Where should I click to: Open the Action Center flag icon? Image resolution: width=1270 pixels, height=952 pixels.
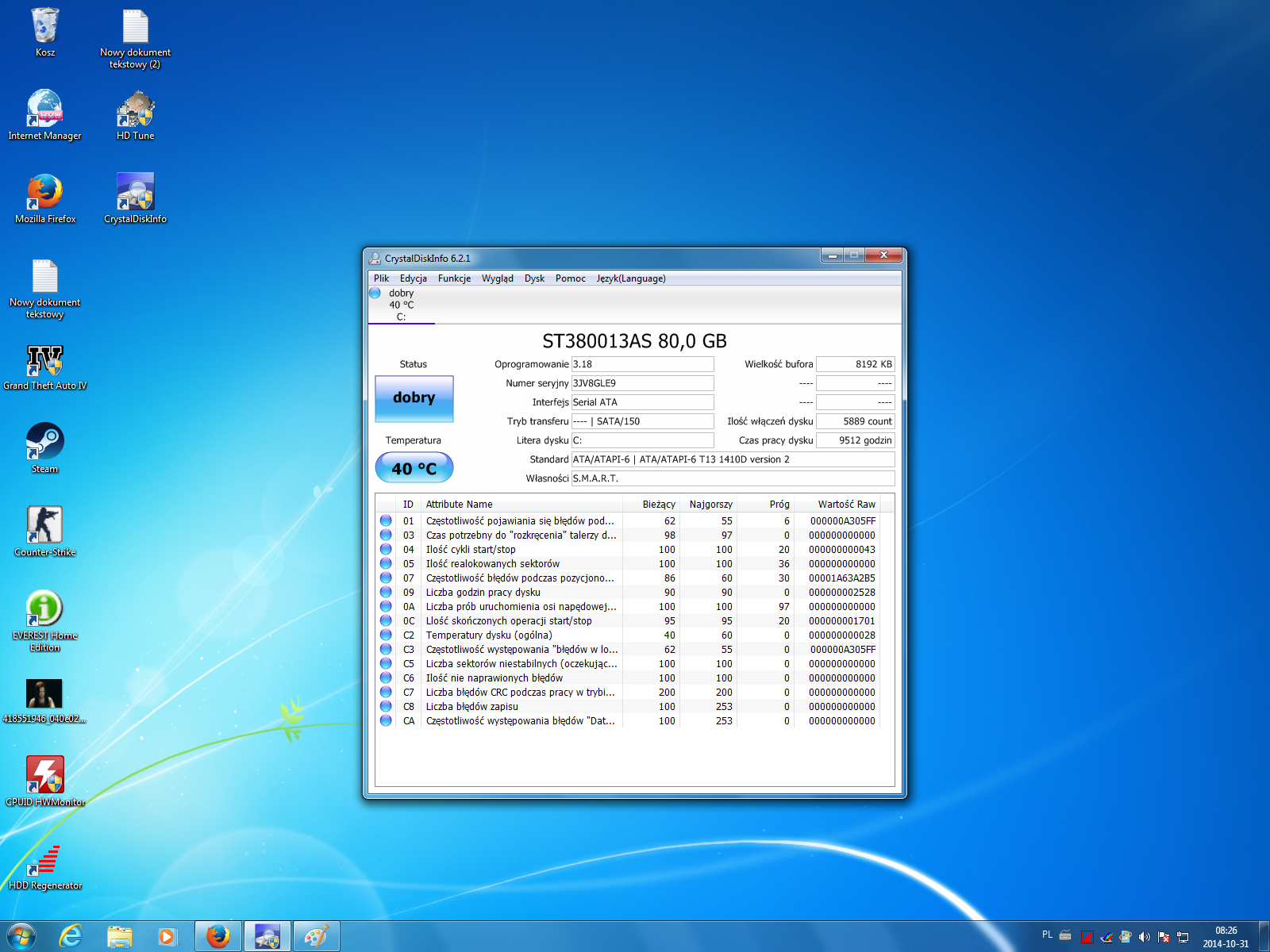(x=1164, y=937)
